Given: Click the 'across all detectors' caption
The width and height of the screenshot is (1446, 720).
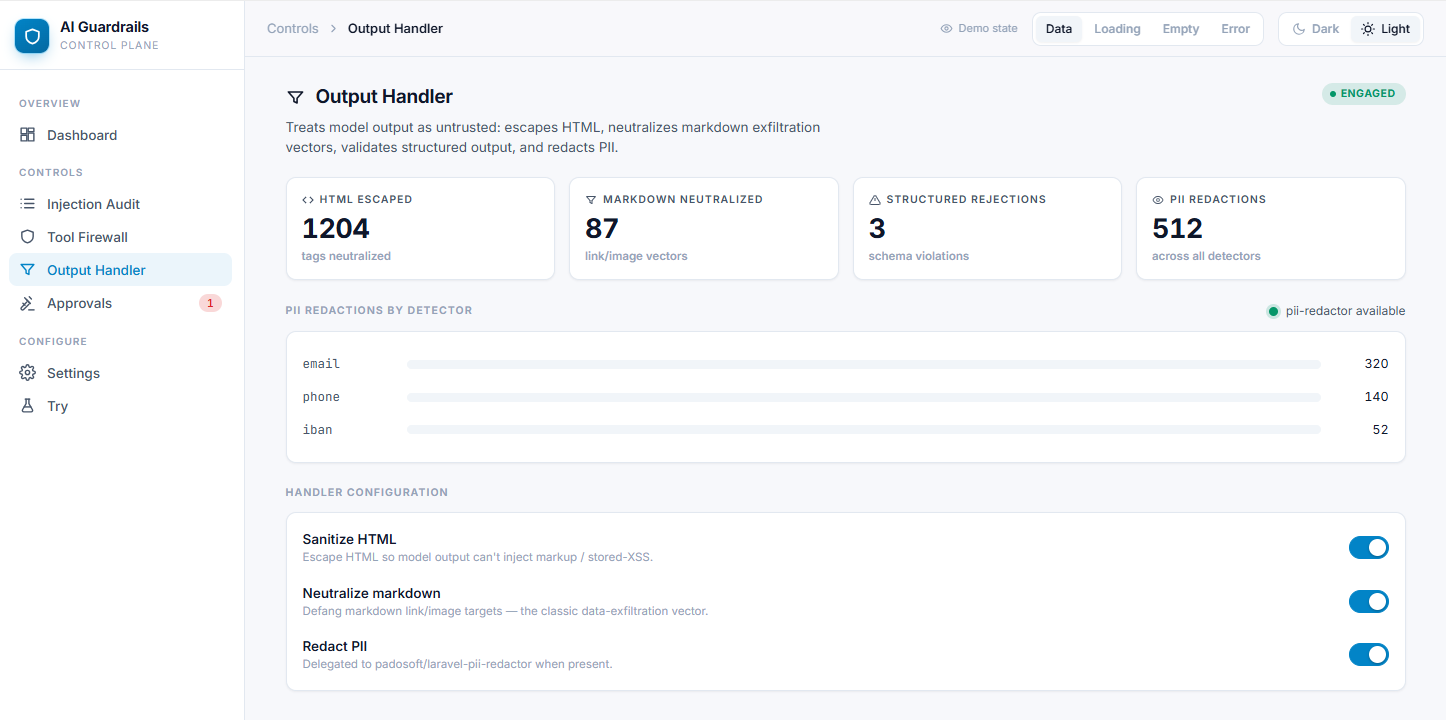Looking at the screenshot, I should [x=1206, y=256].
